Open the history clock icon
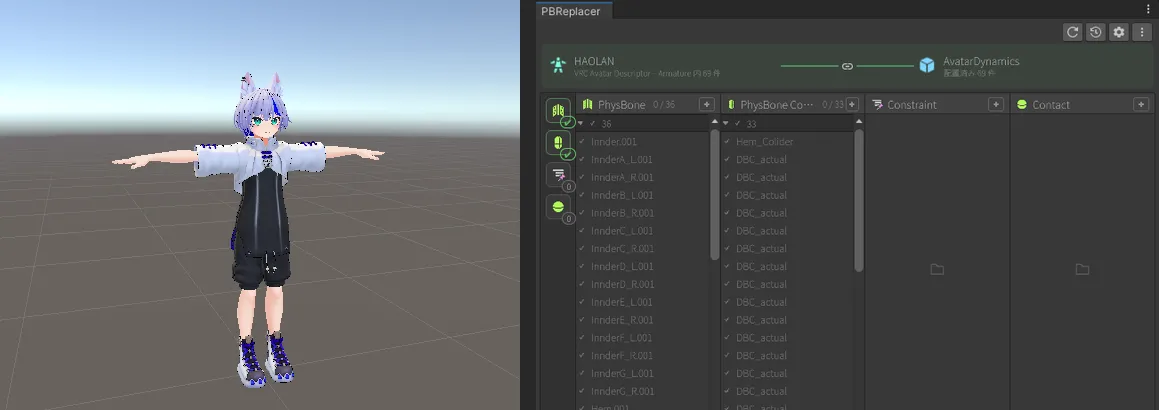This screenshot has height=410, width=1159. 1095,32
